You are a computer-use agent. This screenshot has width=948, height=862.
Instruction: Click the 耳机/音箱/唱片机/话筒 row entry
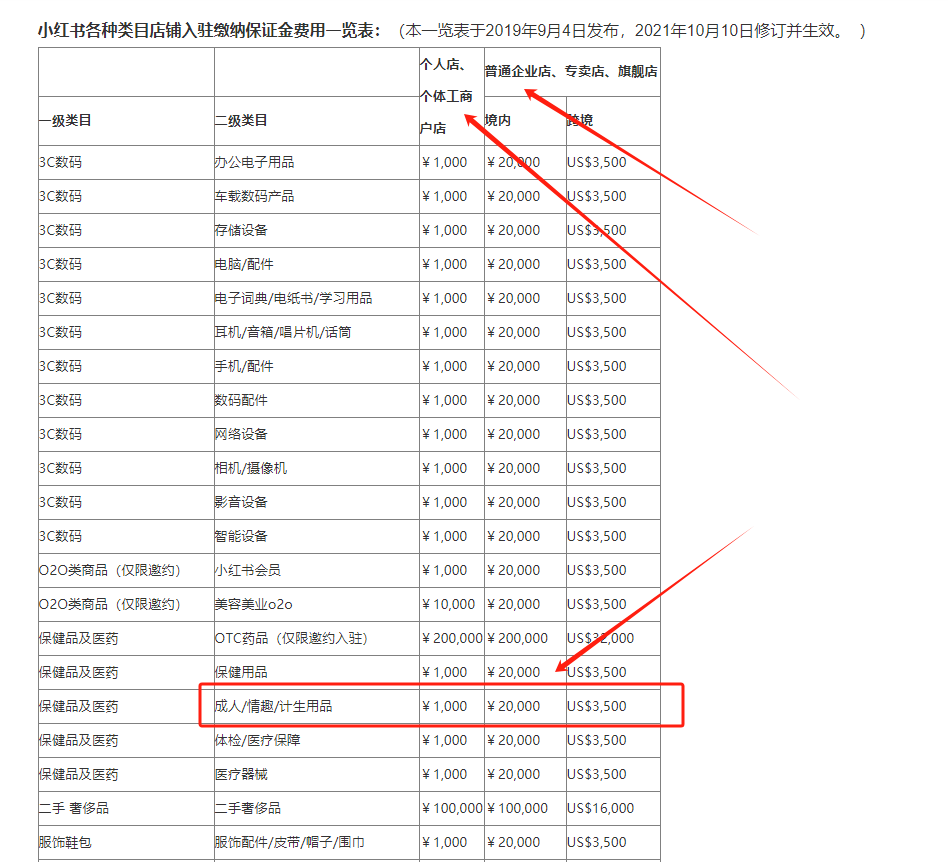tap(282, 332)
